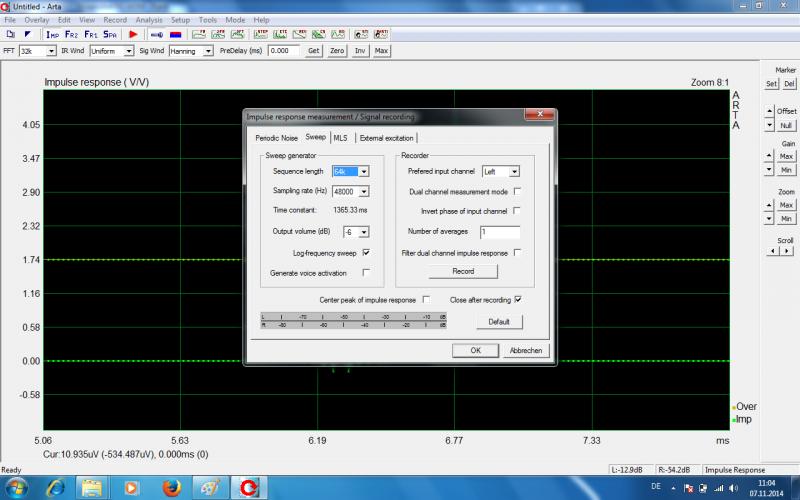The image size is (800, 500).
Task: Expand the Sampling rate (Hz) dropdown
Action: click(364, 191)
